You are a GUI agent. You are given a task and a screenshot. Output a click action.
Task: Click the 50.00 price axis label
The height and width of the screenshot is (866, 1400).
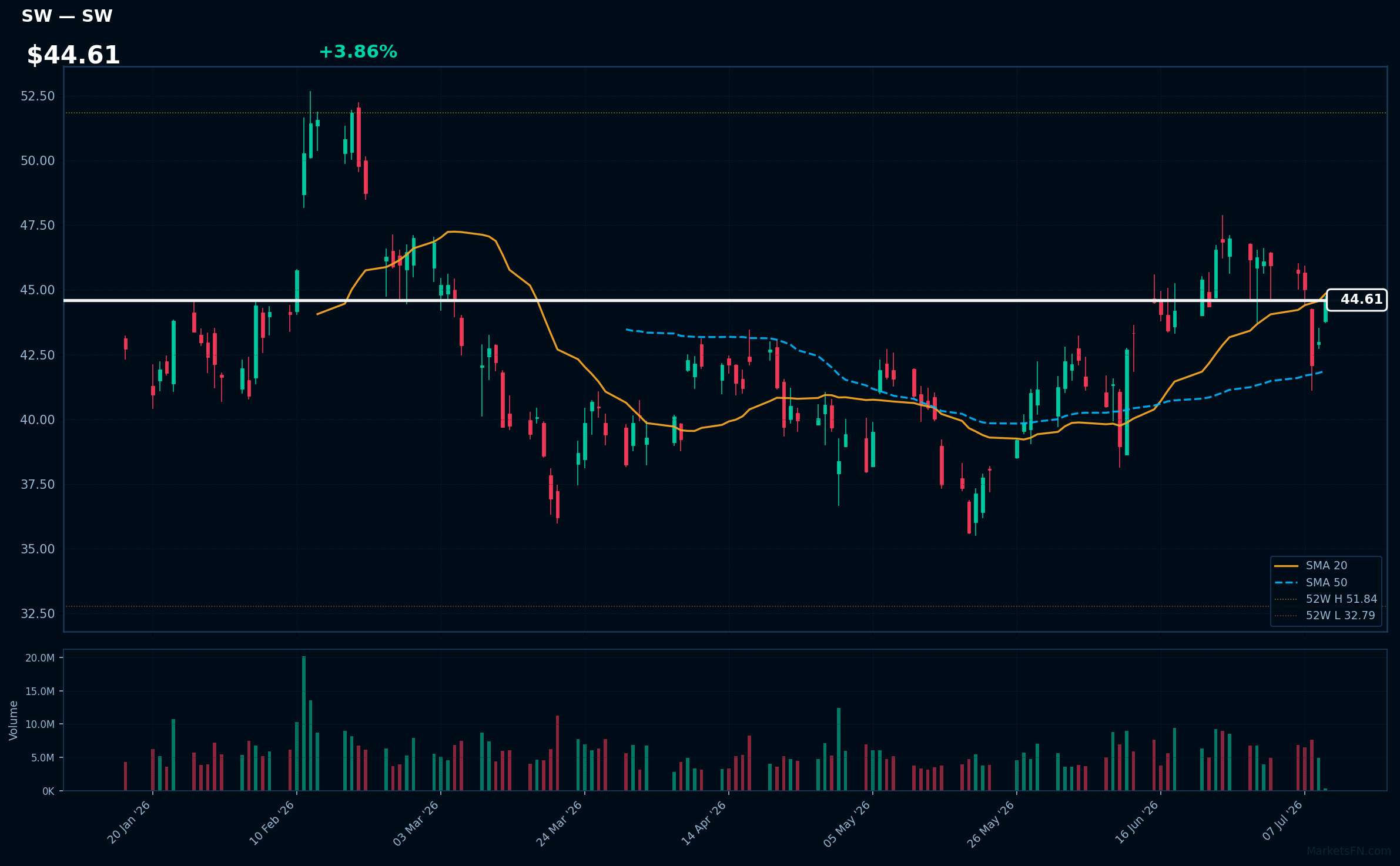[38, 161]
